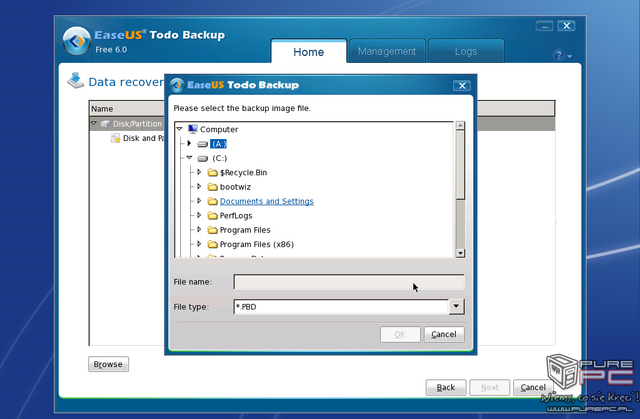640x419 pixels.
Task: Select the (C:) drive label
Action: (x=219, y=158)
